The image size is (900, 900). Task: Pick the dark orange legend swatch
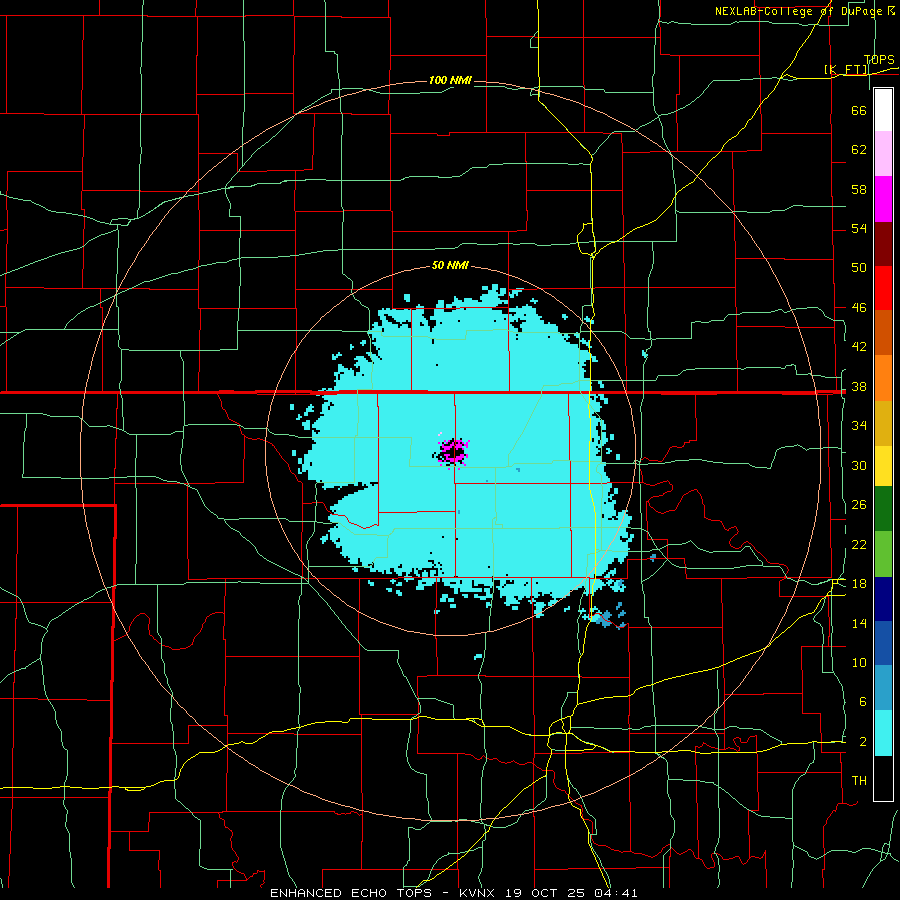click(883, 333)
